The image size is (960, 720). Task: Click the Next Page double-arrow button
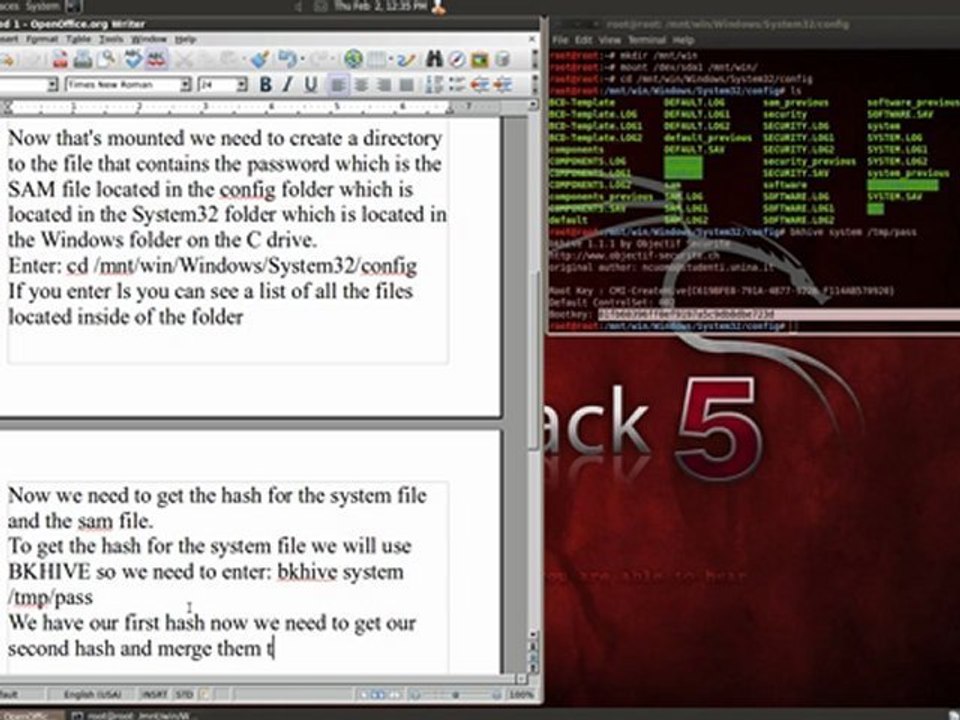[x=532, y=667]
